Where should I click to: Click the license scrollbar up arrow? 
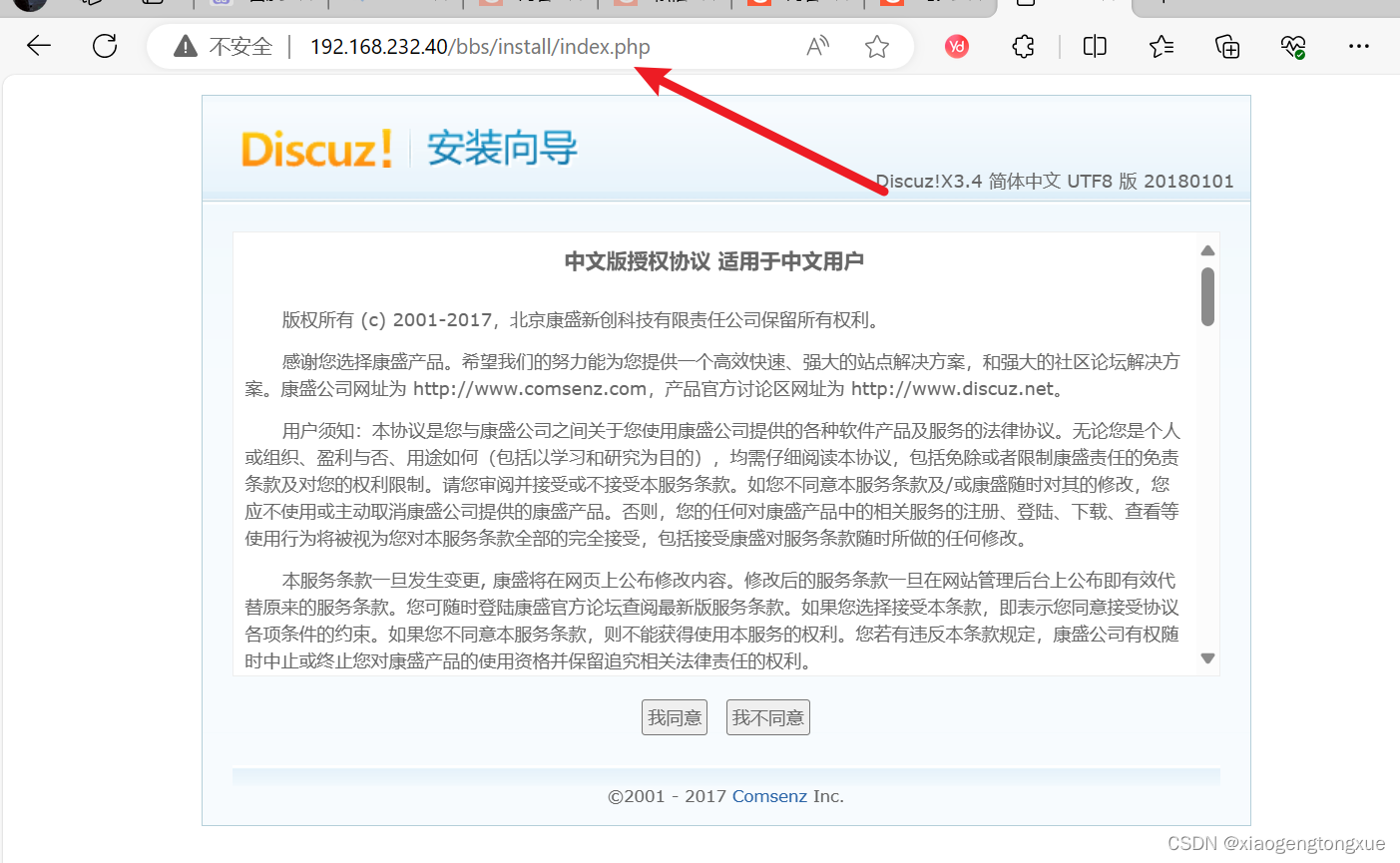1207,250
